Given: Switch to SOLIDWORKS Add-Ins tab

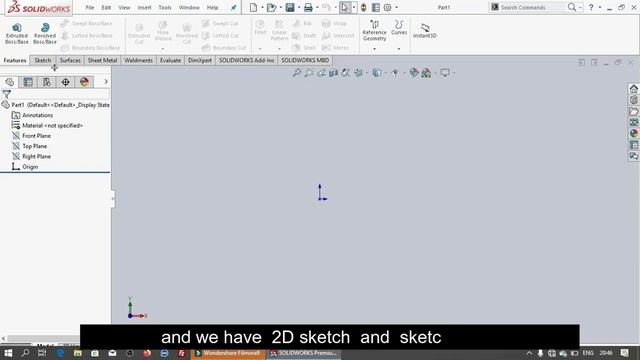Looking at the screenshot, I should click(x=247, y=60).
